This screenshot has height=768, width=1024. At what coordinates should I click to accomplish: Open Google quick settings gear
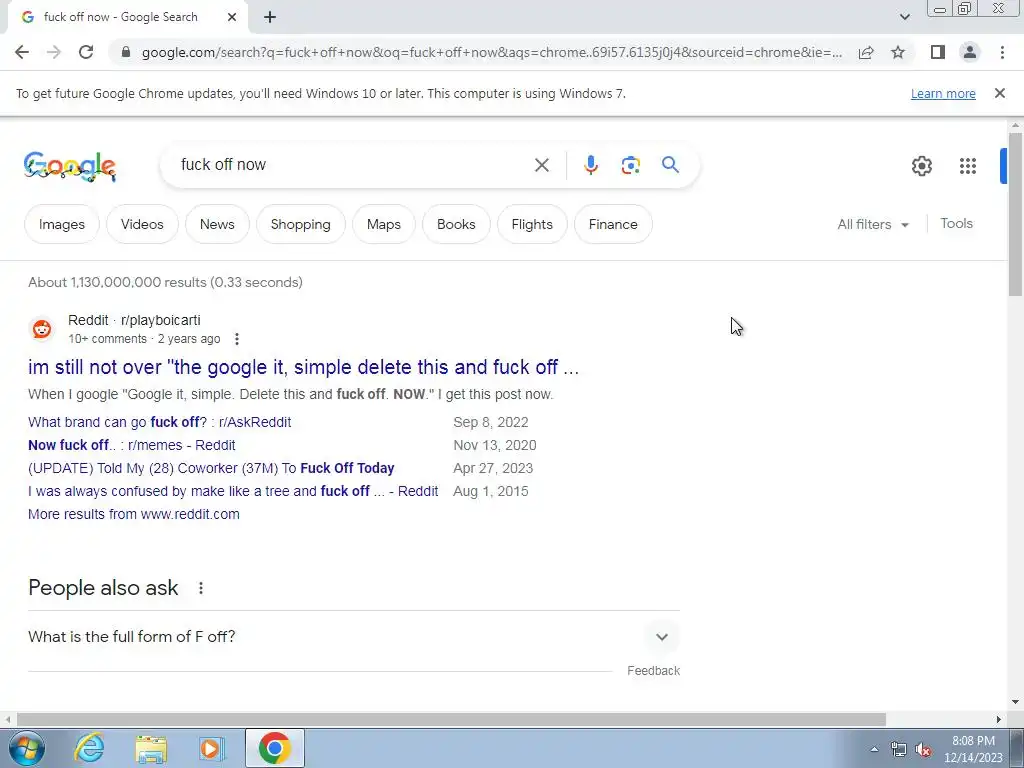tap(921, 166)
